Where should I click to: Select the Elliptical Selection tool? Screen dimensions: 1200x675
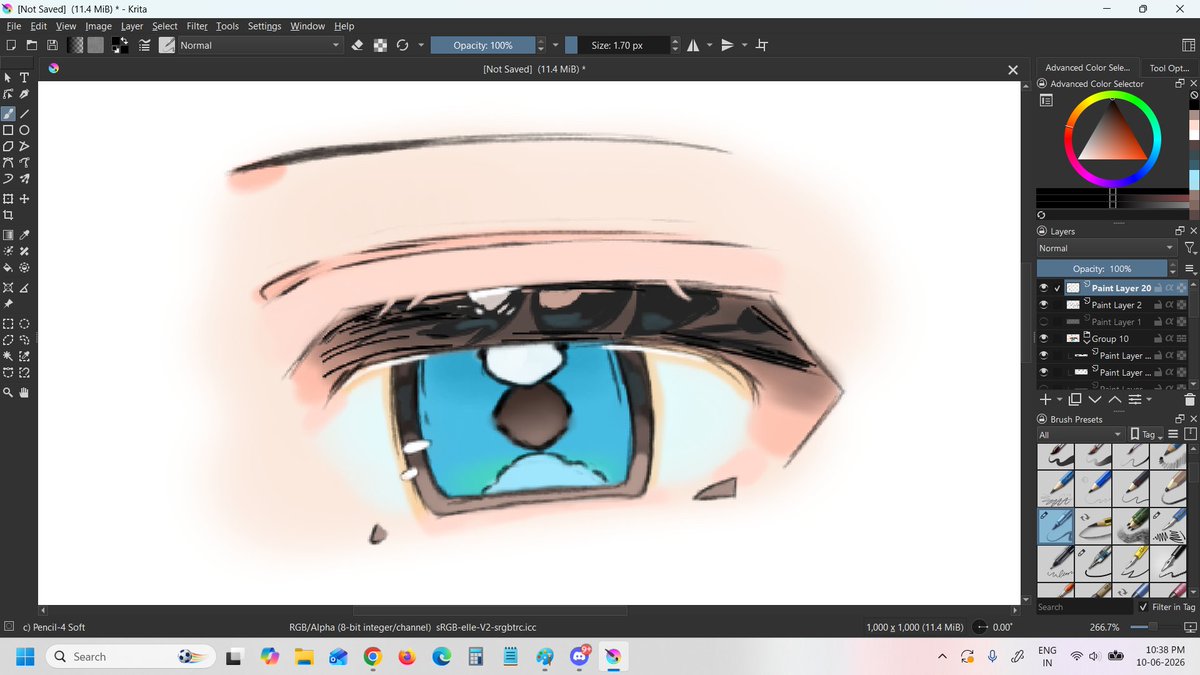pos(24,324)
